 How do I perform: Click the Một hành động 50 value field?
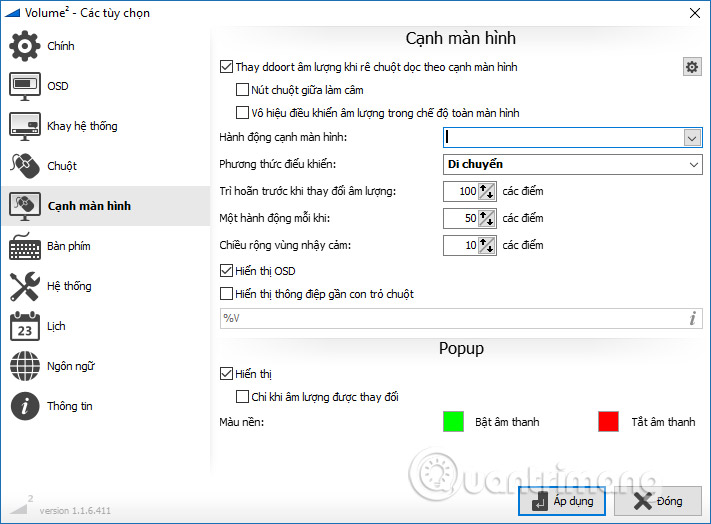[x=461, y=218]
